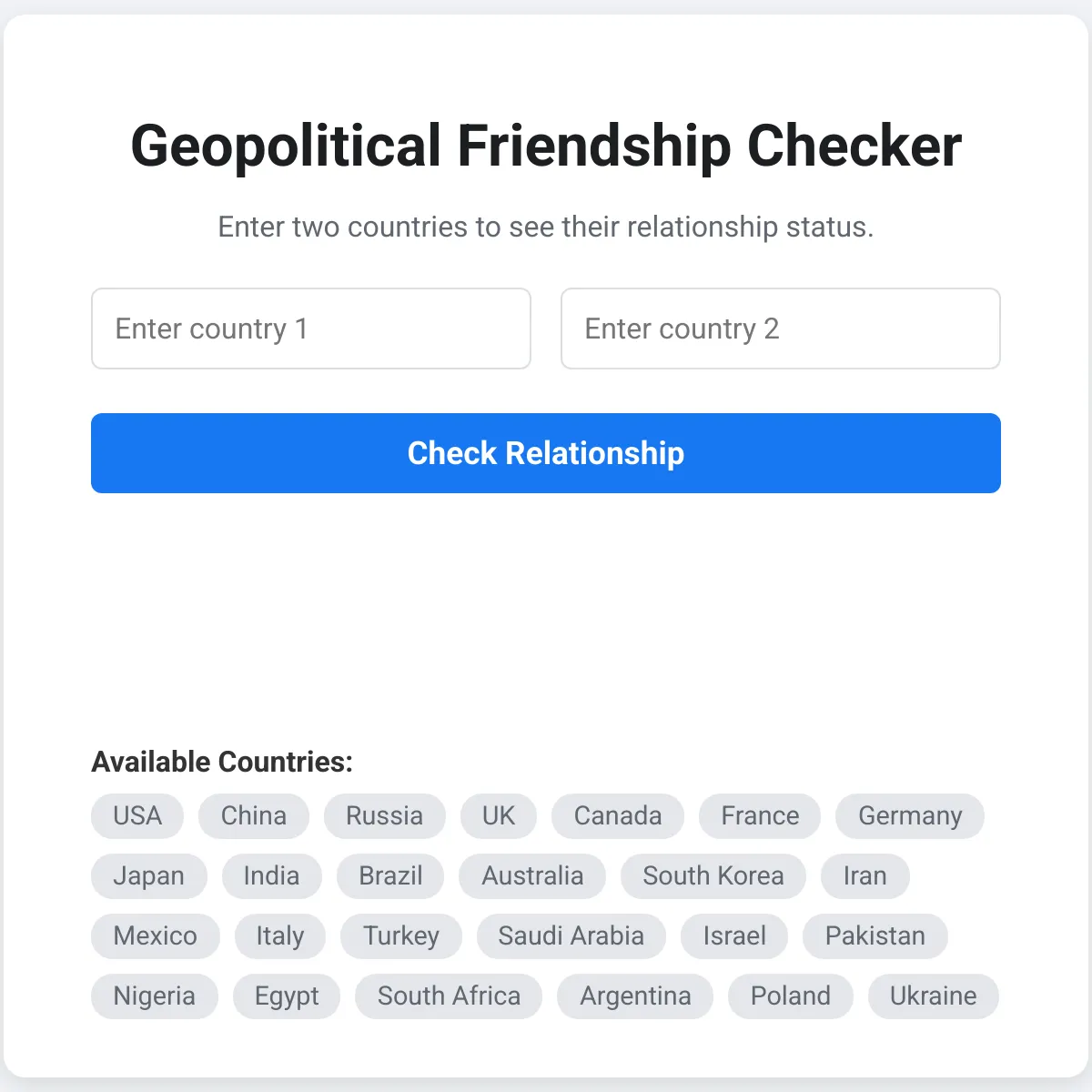Pick the Brazil country tag
This screenshot has height=1092, width=1092.
[x=390, y=875]
